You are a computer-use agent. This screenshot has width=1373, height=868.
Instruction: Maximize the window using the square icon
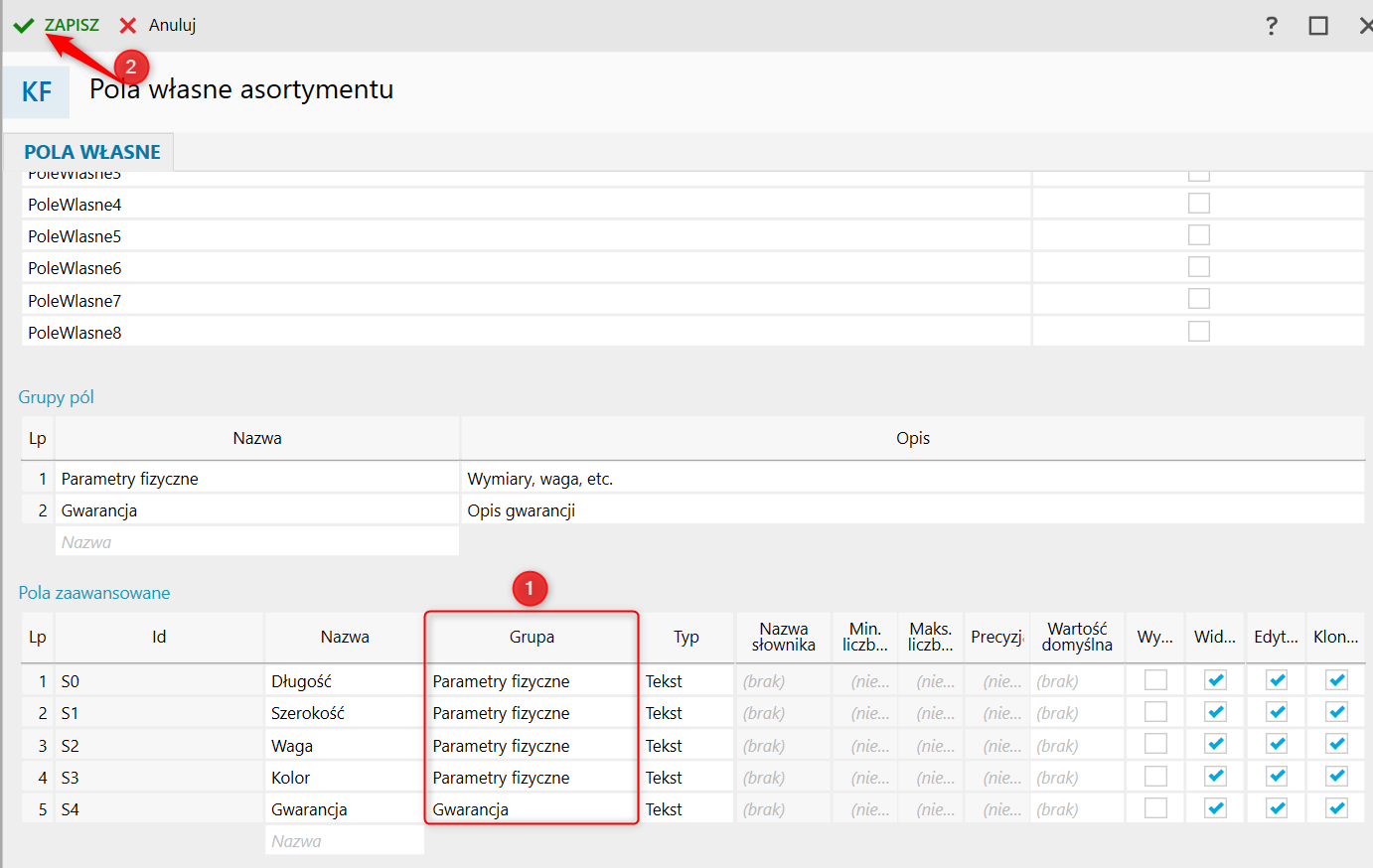coord(1317,26)
